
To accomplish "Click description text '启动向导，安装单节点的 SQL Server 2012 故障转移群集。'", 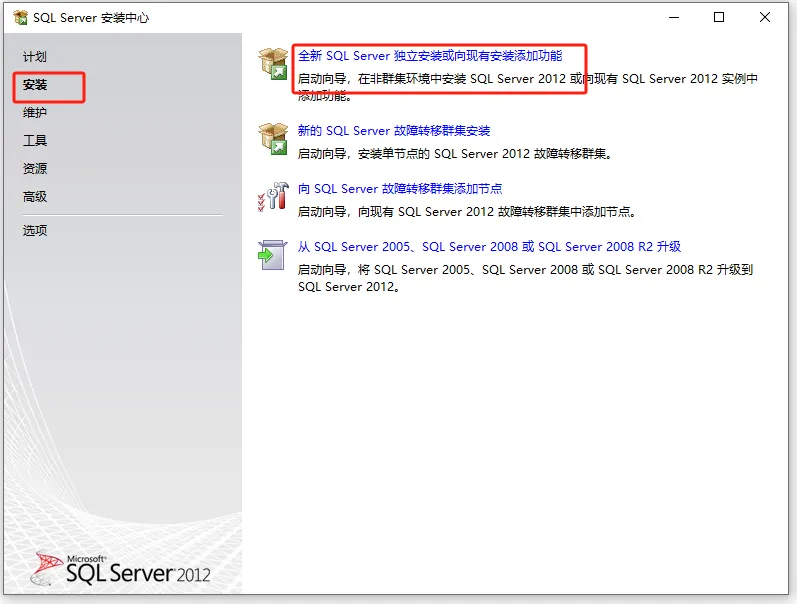I will click(x=455, y=154).
